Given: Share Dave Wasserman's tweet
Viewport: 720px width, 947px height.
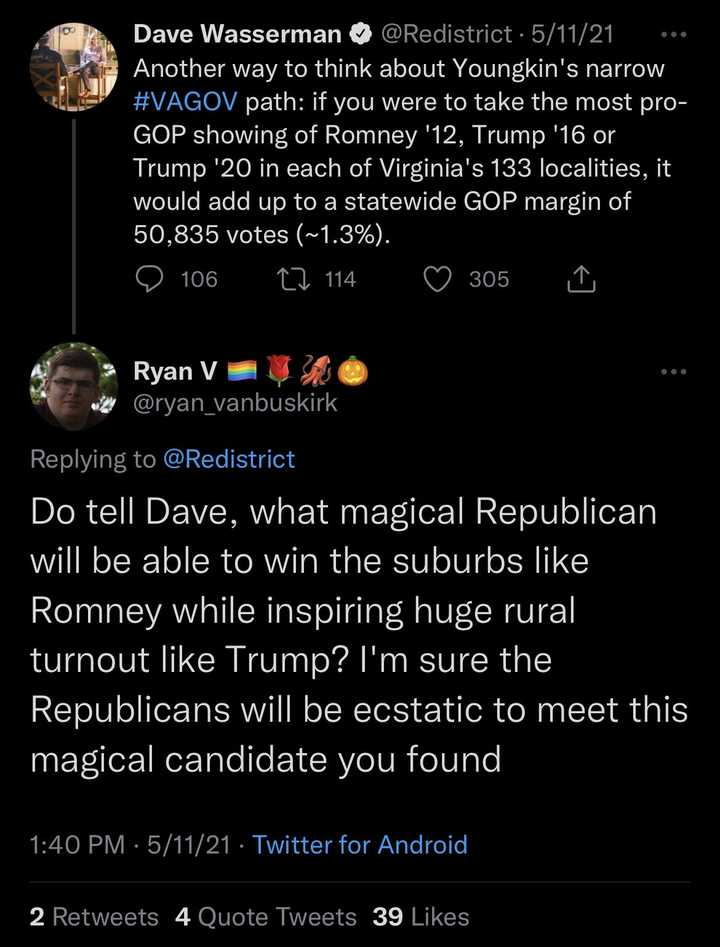Looking at the screenshot, I should tap(580, 281).
